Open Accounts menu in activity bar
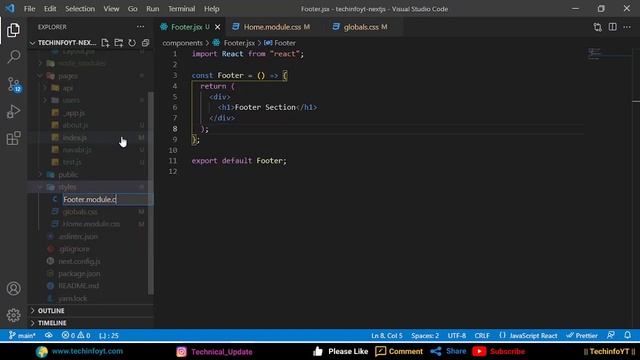 tap(13, 289)
